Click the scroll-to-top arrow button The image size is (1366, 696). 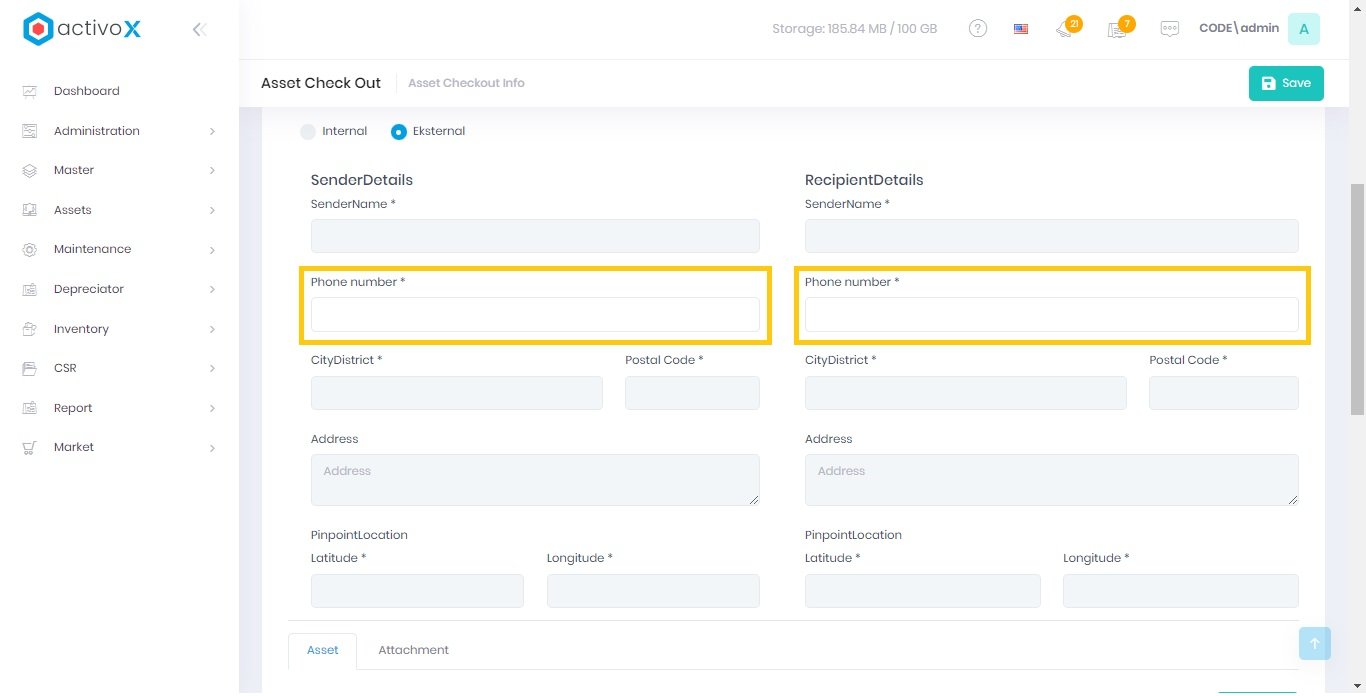[1314, 644]
